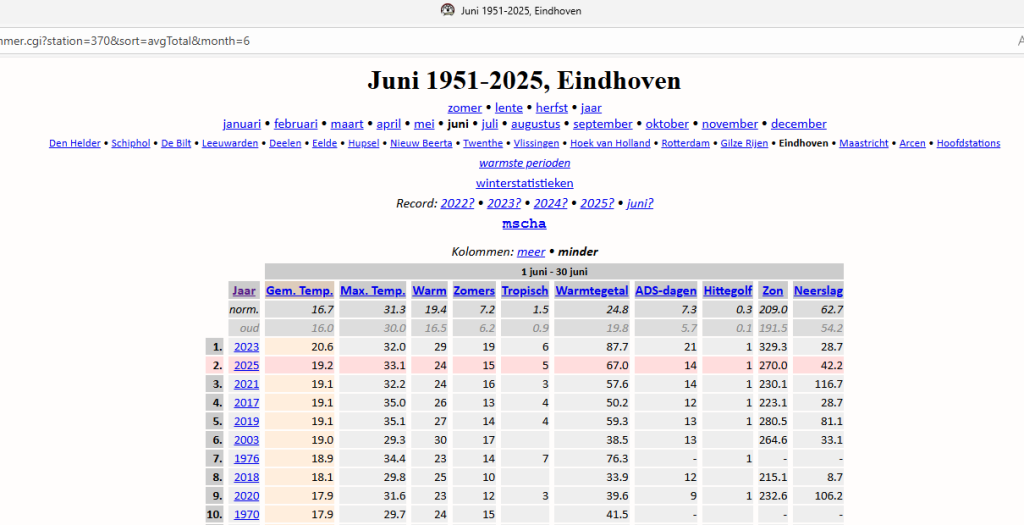Image resolution: width=1024 pixels, height=525 pixels.
Task: Click the favicon in the browser tab title
Action: (x=447, y=10)
